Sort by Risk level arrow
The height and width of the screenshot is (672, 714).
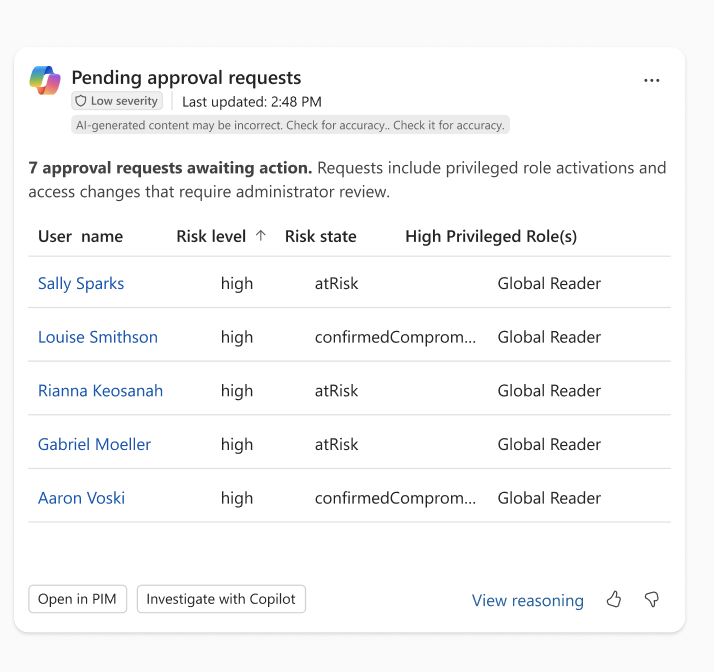tap(260, 235)
